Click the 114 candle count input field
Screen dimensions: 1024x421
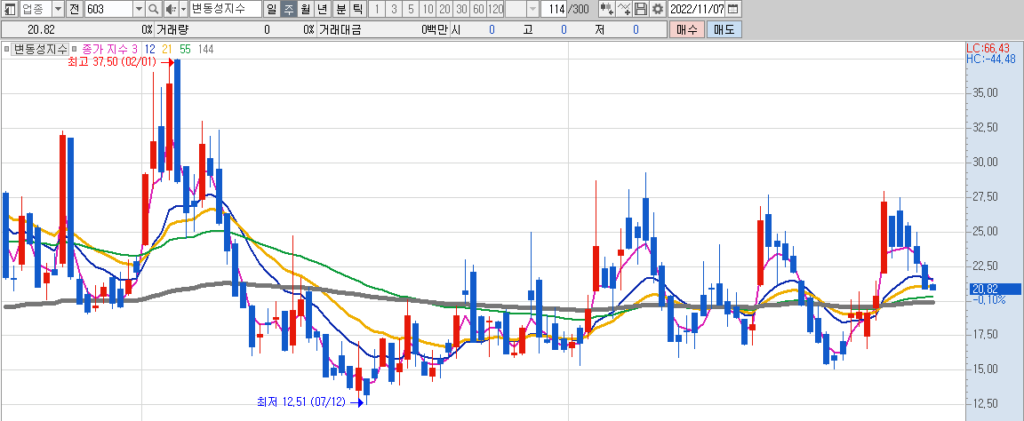[x=553, y=9]
